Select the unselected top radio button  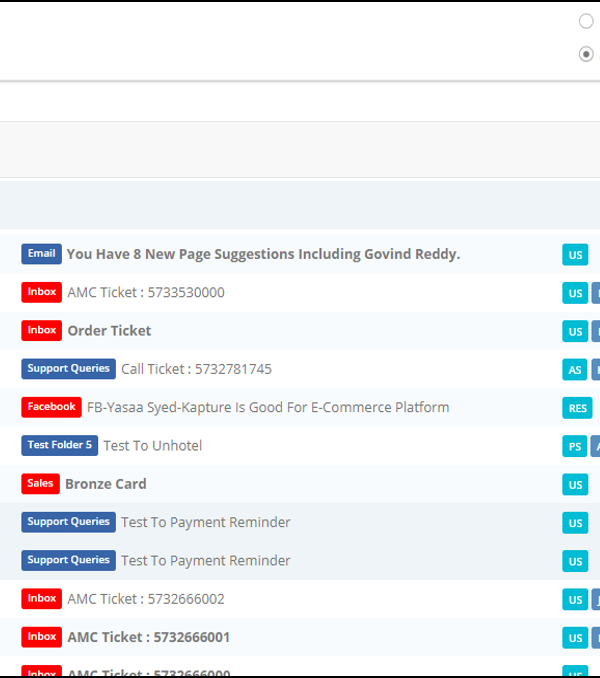(586, 21)
